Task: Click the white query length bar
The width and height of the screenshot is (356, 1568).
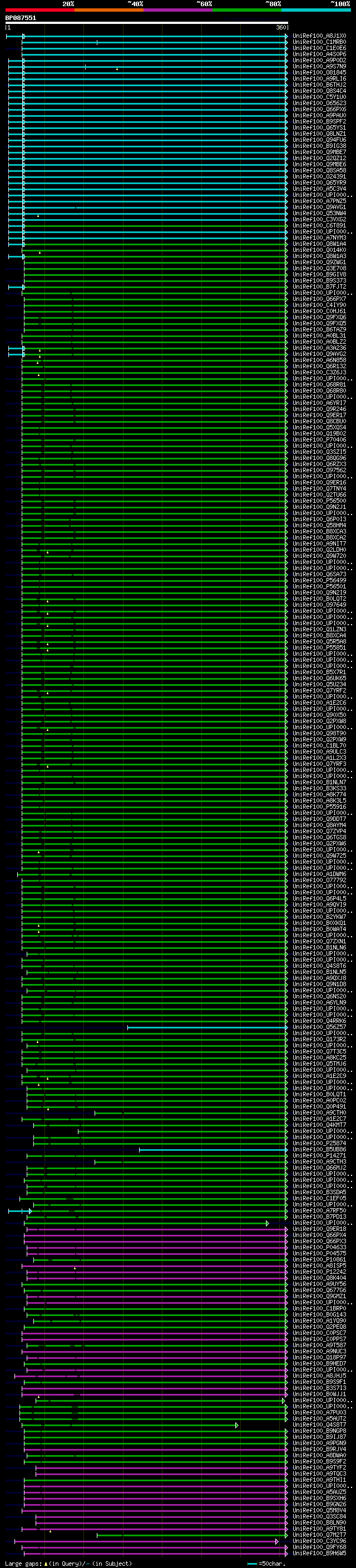Action: coord(147,23)
